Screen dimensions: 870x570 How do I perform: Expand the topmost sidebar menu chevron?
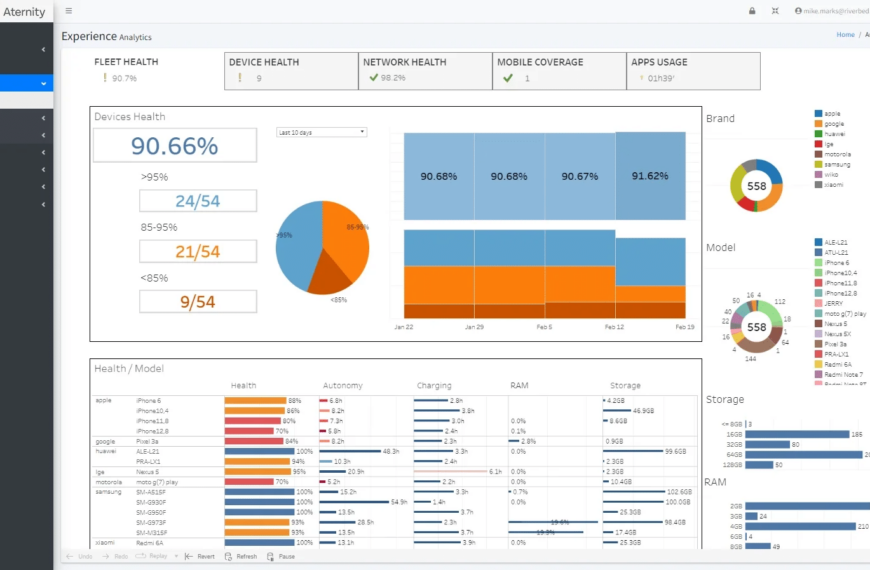coord(43,49)
